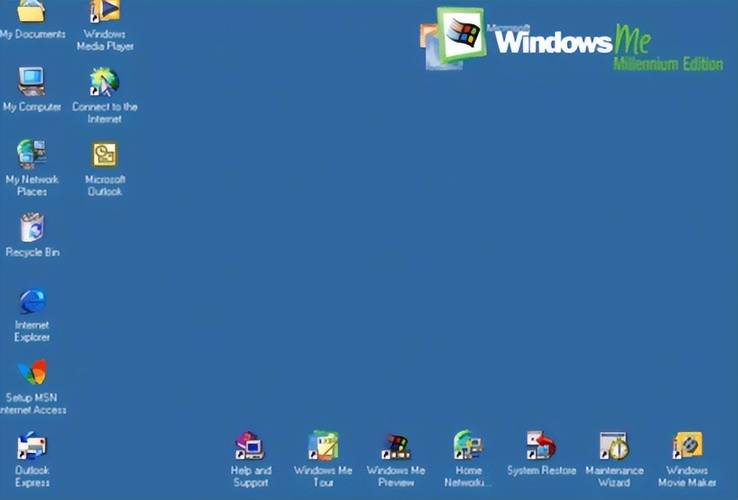Image resolution: width=738 pixels, height=500 pixels.
Task: Open the Windows Me Preview shortcut
Action: tap(396, 446)
